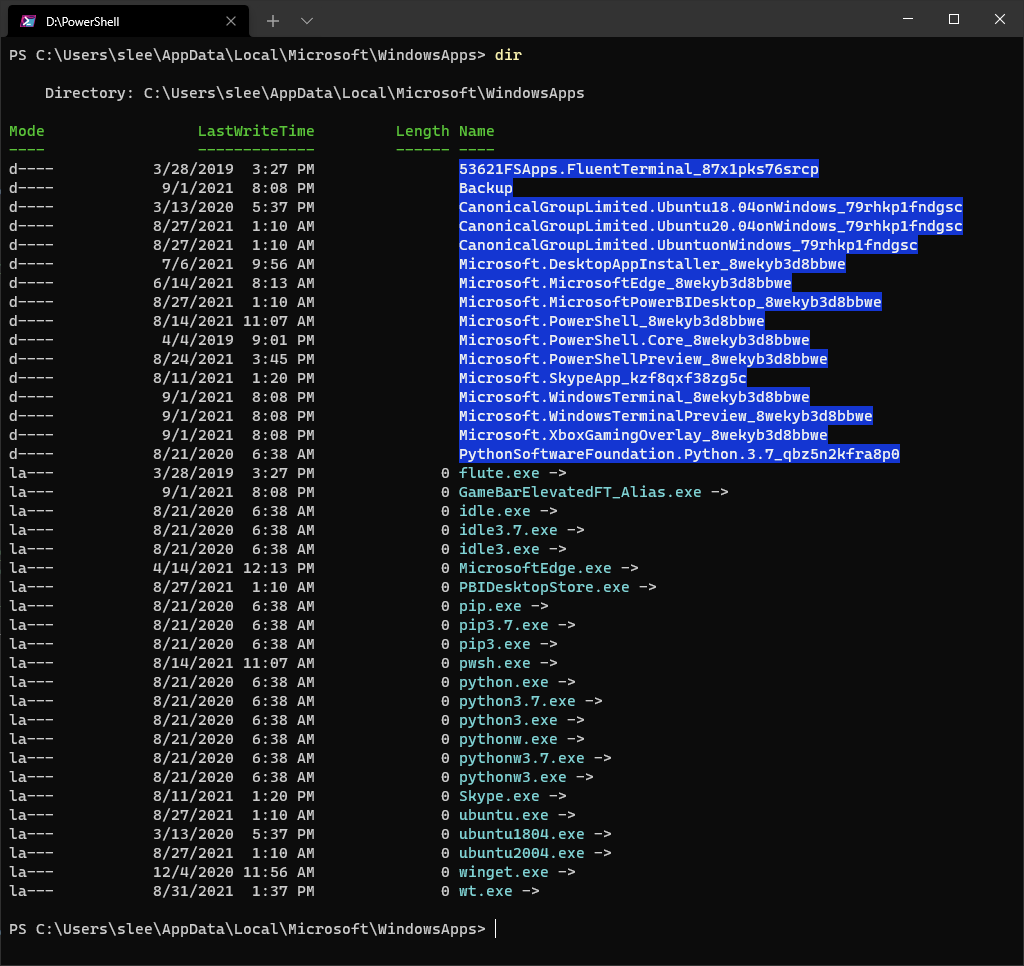Viewport: 1024px width, 966px height.
Task: Click the MicrosoftEdge.exe entry
Action: [535, 568]
